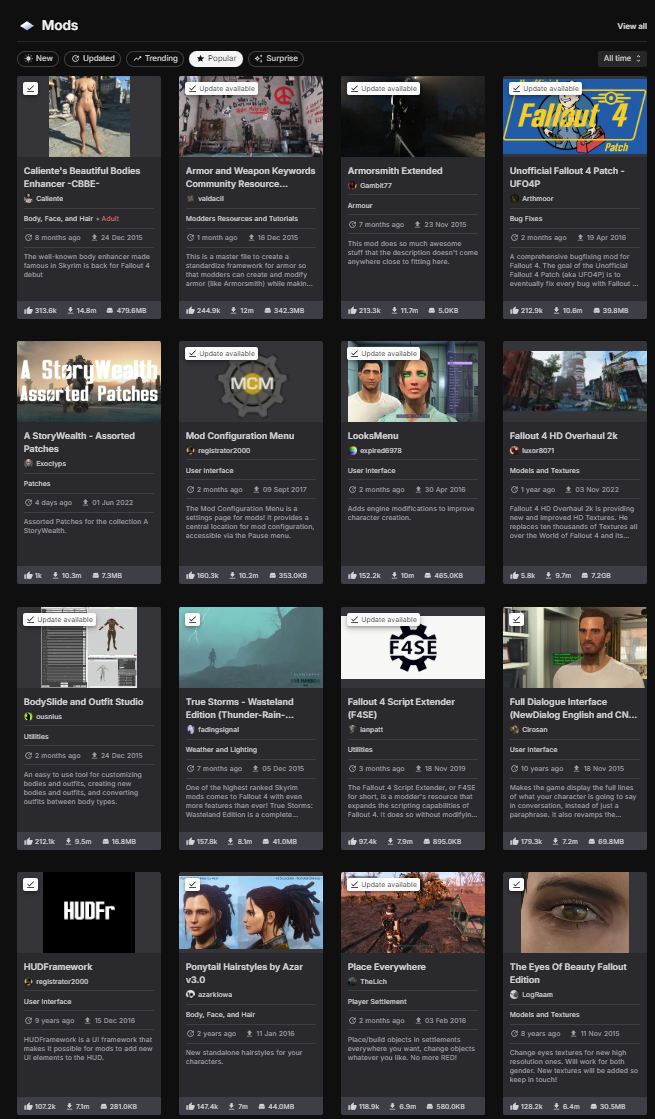This screenshot has height=1119, width=655.
Task: Click file size icon showing 30.5MB
Action: point(595,1106)
